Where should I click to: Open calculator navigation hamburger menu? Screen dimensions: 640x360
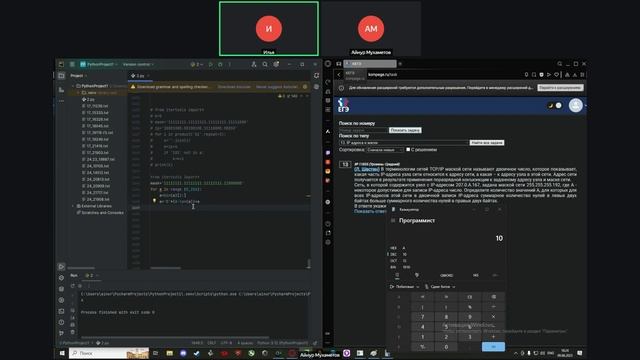coord(393,220)
